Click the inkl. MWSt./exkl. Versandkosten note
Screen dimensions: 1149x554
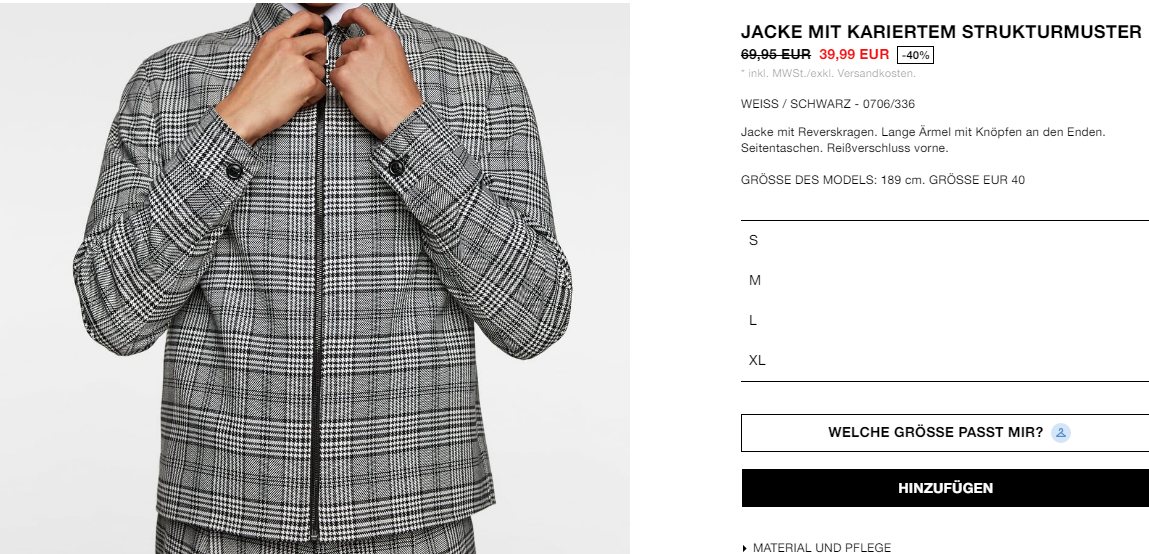(x=828, y=73)
